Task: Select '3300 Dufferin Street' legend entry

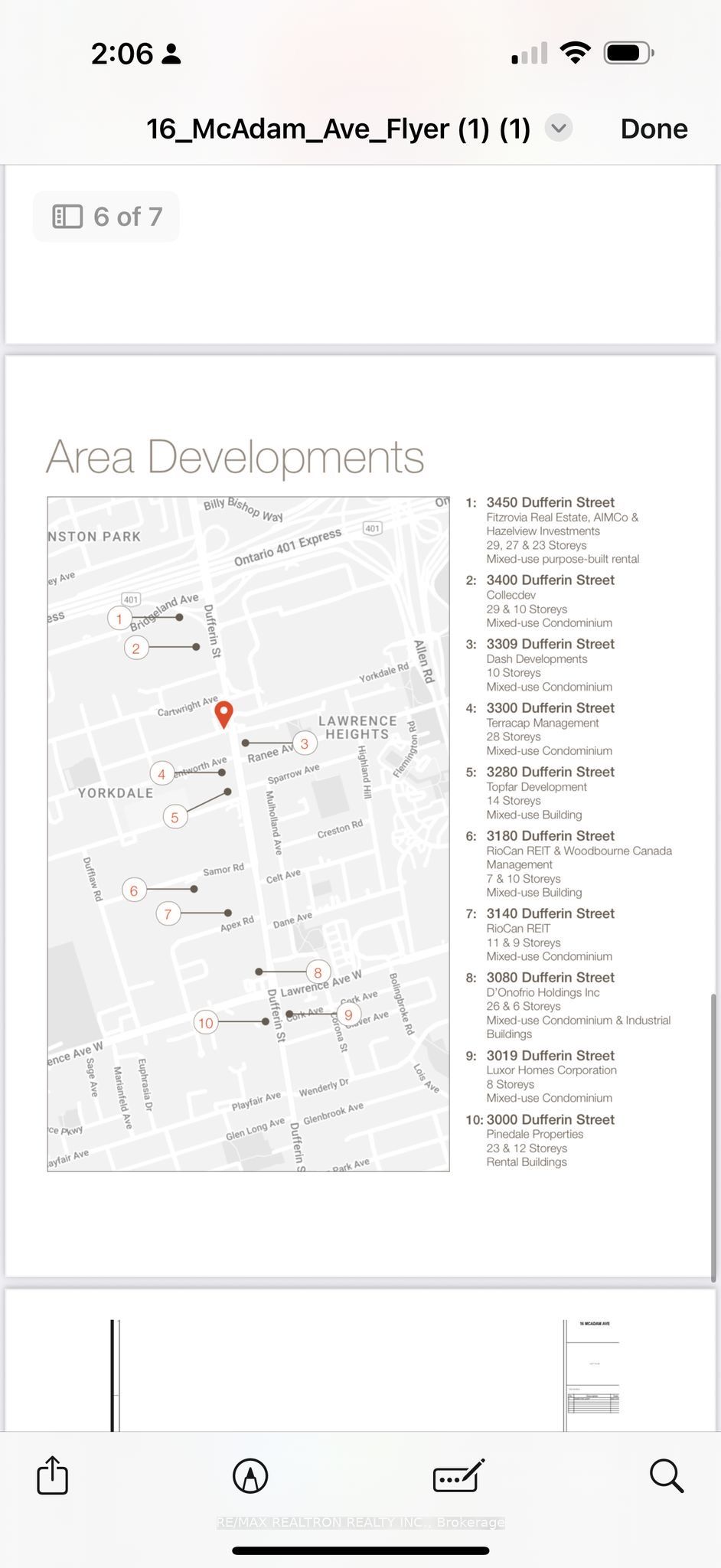Action: tap(550, 708)
